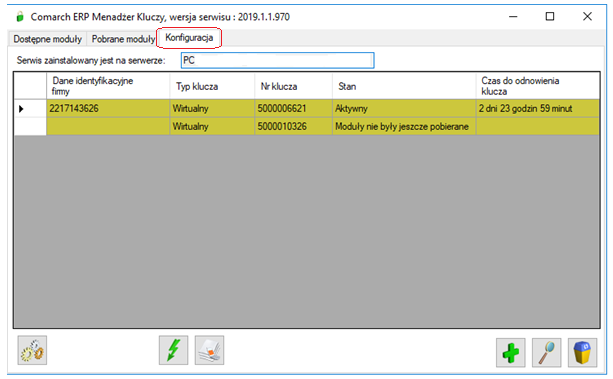Close the Menadżer Kluczy window
This screenshot has height=379, width=613.
coord(587,16)
